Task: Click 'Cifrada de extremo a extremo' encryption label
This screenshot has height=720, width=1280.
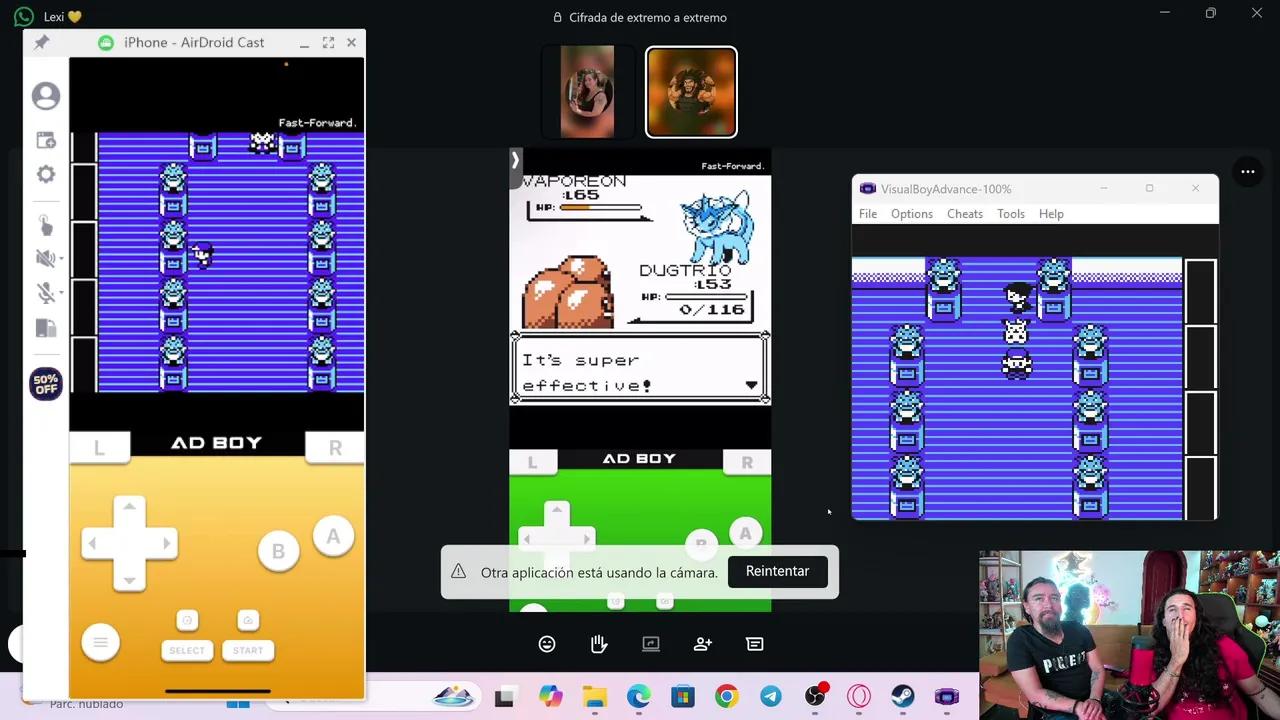Action: click(648, 17)
